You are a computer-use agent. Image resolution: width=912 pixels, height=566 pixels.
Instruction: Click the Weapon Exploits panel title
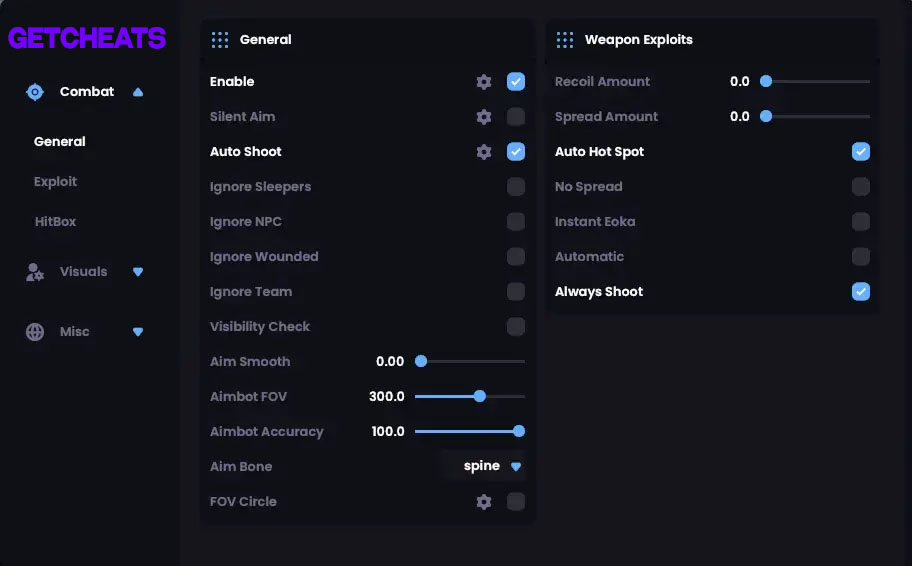click(x=639, y=40)
